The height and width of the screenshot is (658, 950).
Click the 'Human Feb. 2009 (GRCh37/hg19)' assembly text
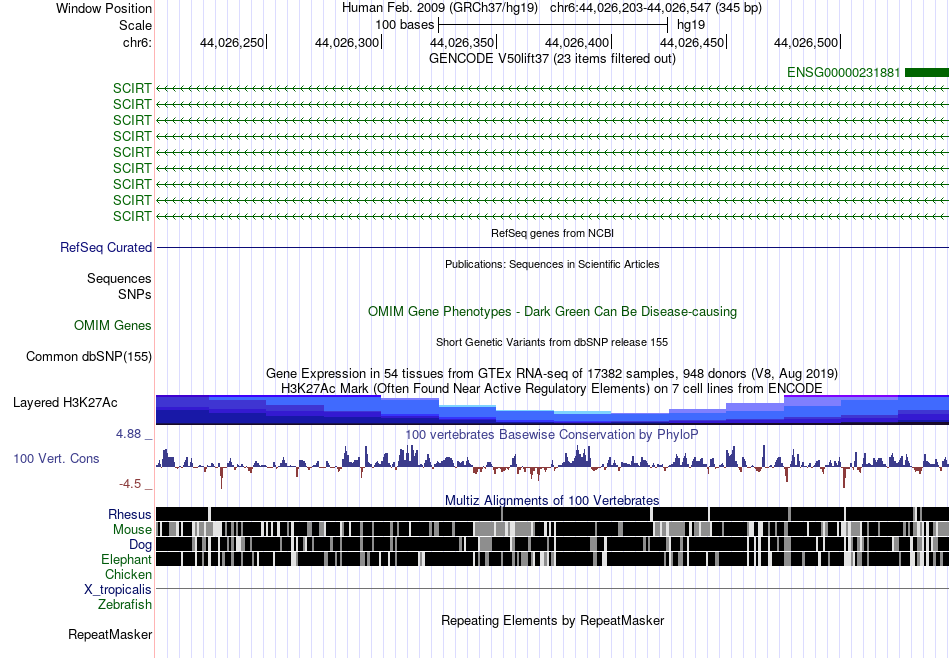pos(440,8)
